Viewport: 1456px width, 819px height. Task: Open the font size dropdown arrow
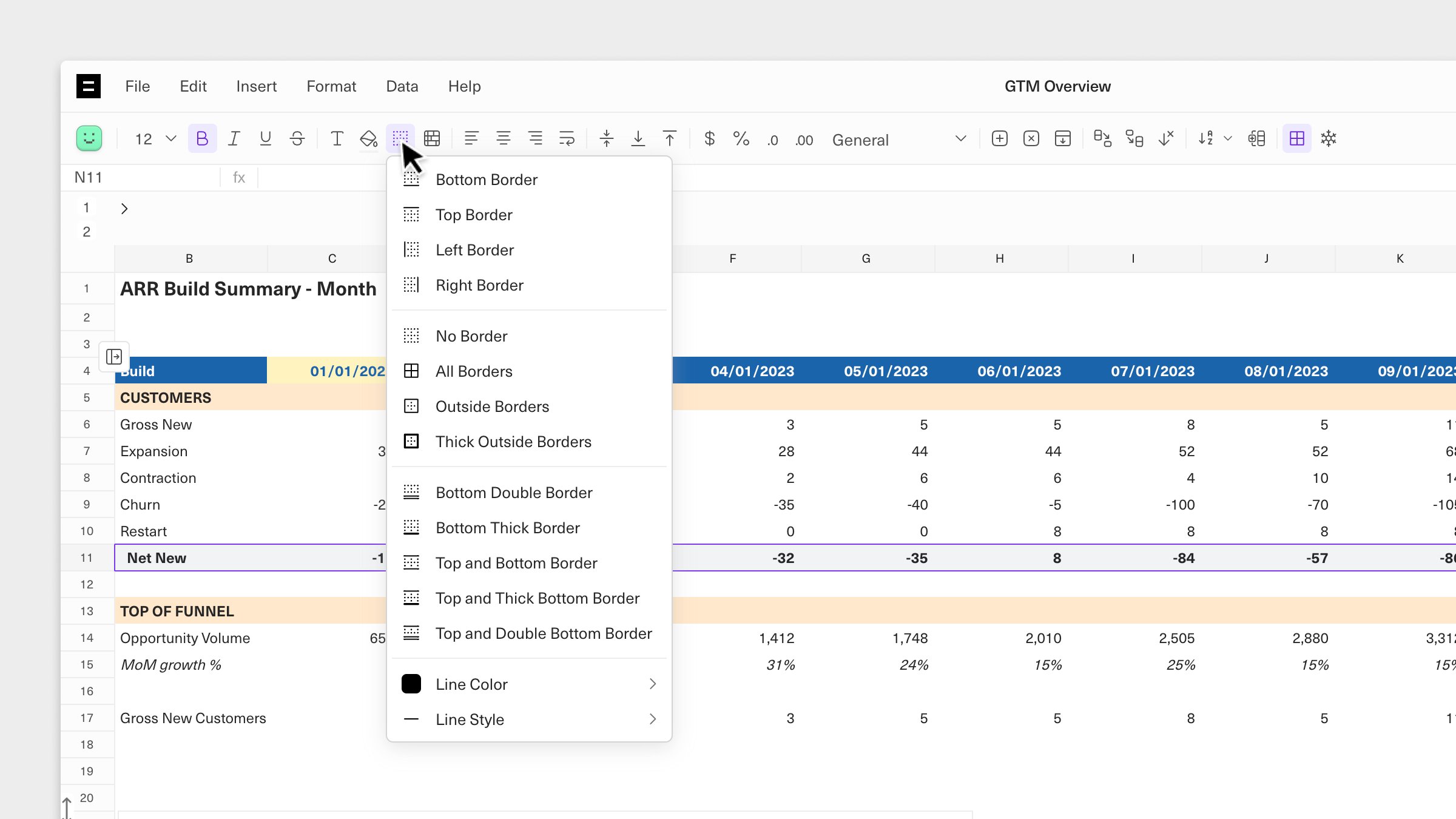click(x=171, y=139)
